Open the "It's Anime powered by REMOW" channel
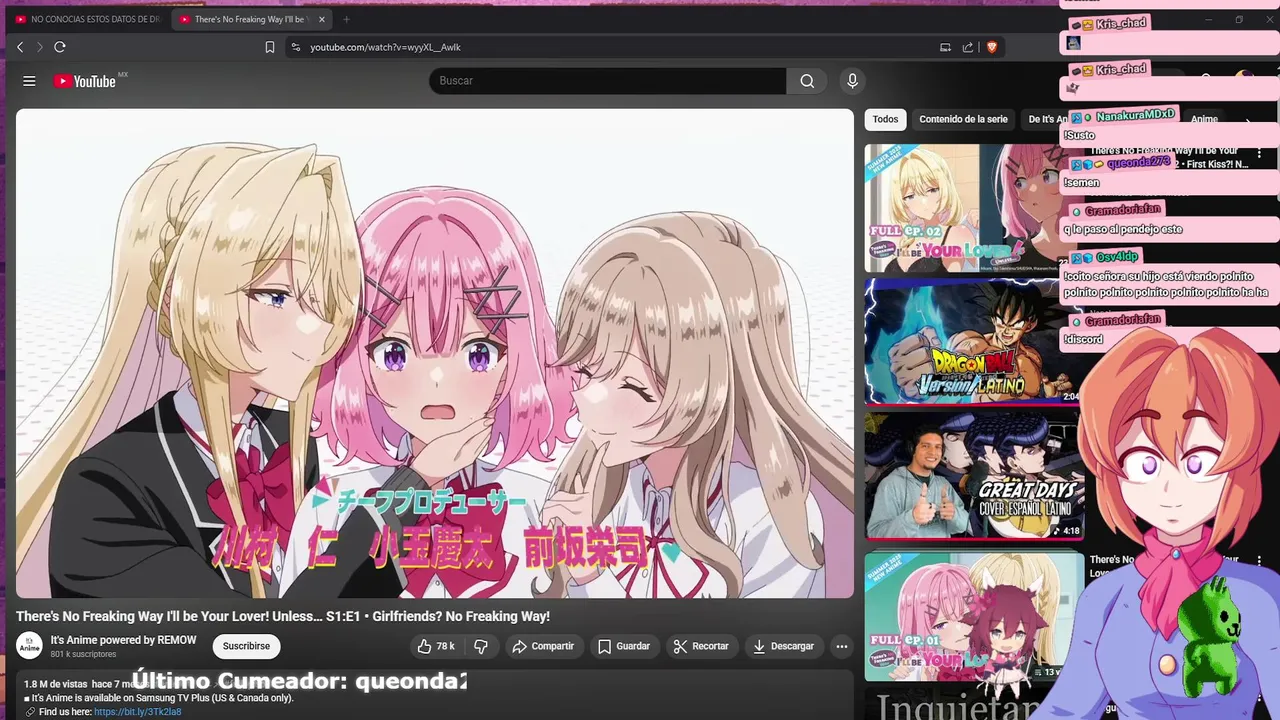1280x720 pixels. coord(124,640)
